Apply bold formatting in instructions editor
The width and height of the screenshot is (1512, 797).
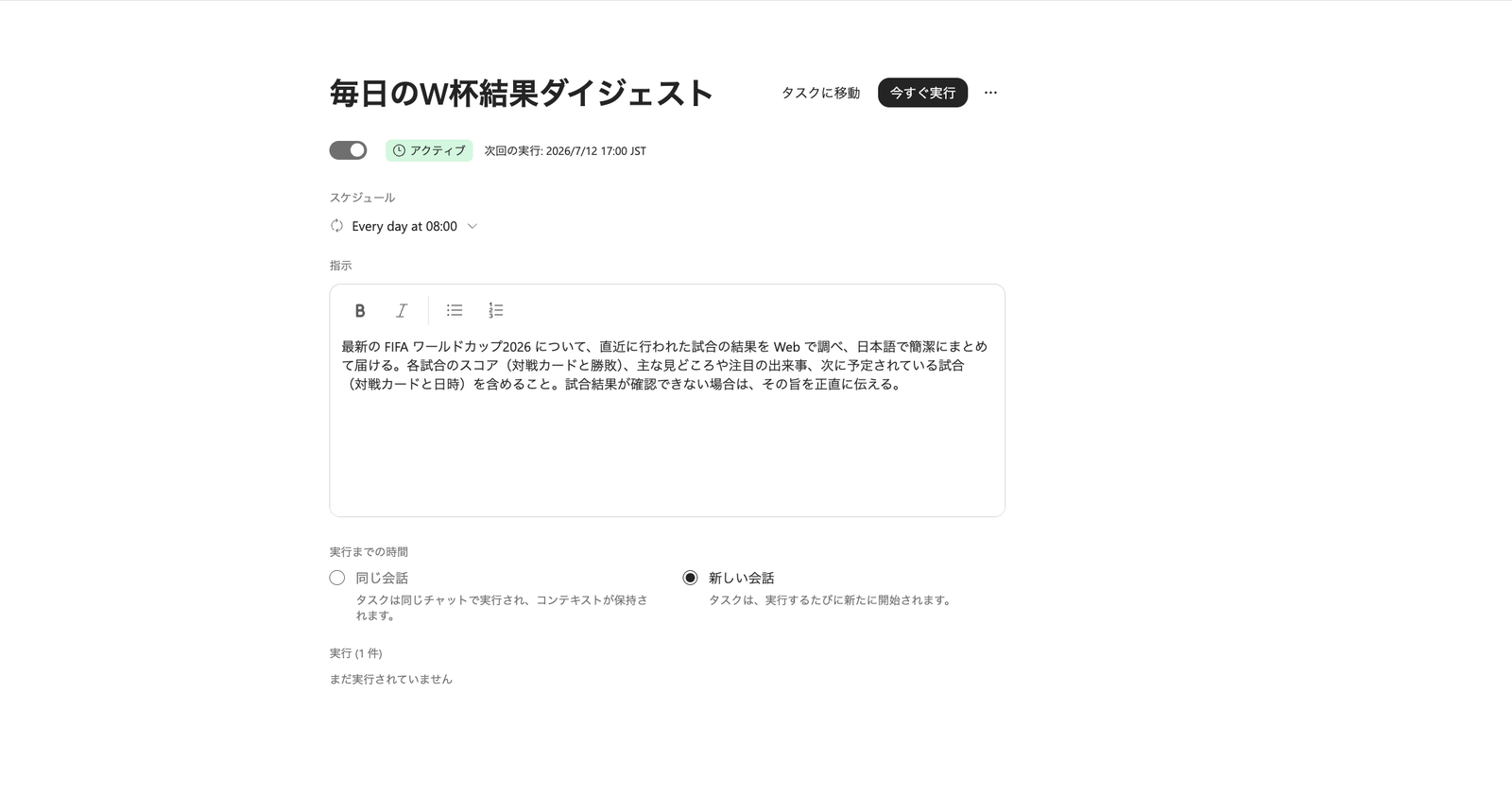point(360,310)
